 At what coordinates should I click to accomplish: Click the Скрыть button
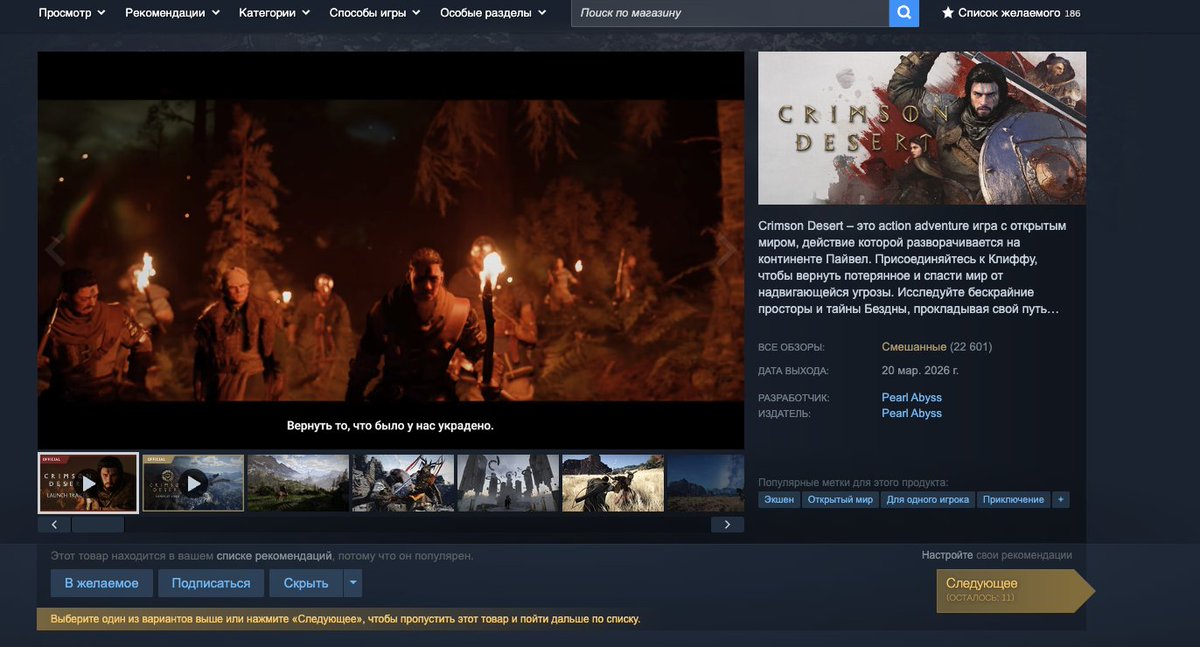pos(306,583)
